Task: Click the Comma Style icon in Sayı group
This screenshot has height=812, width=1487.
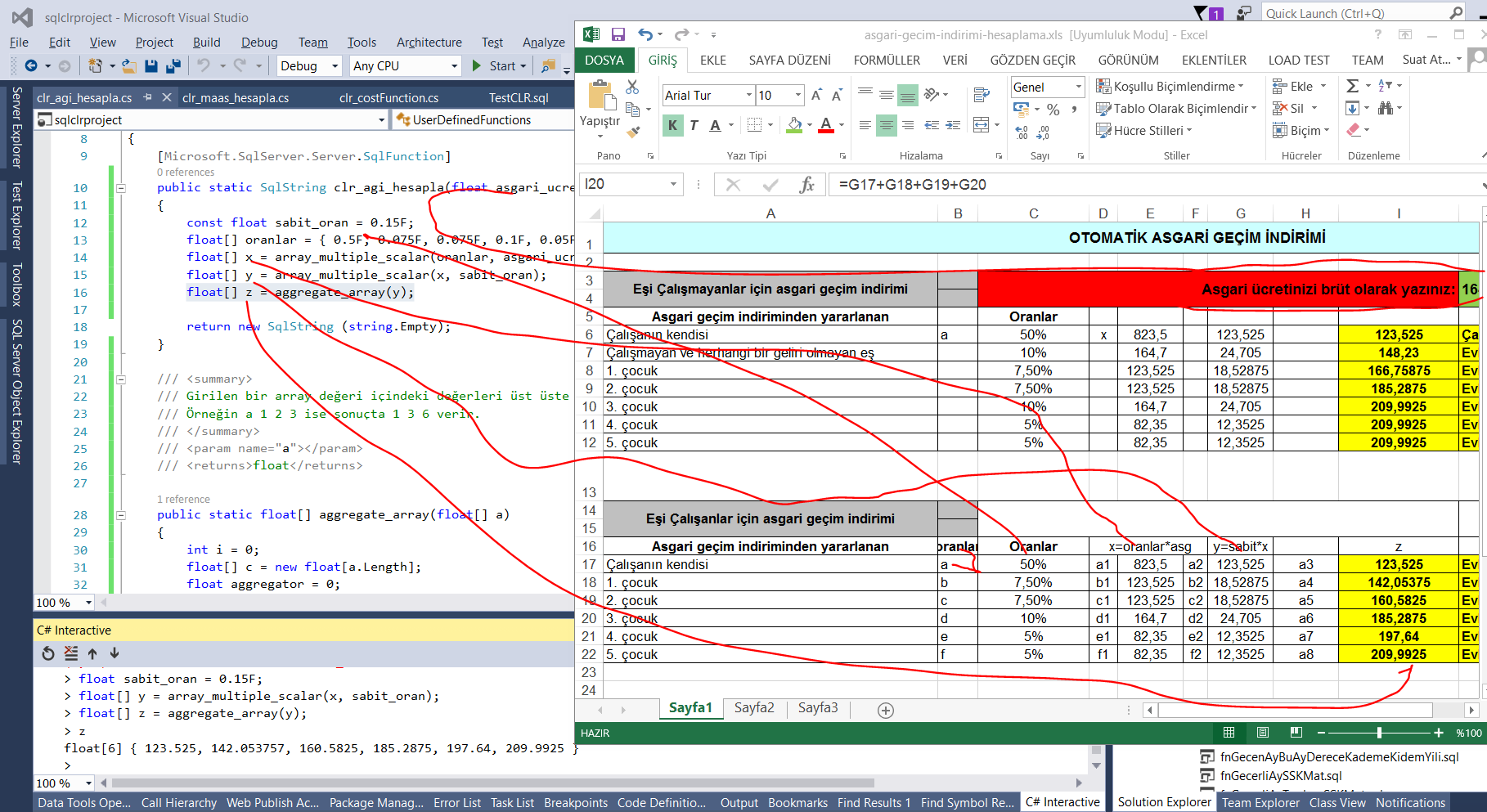Action: click(x=1074, y=110)
